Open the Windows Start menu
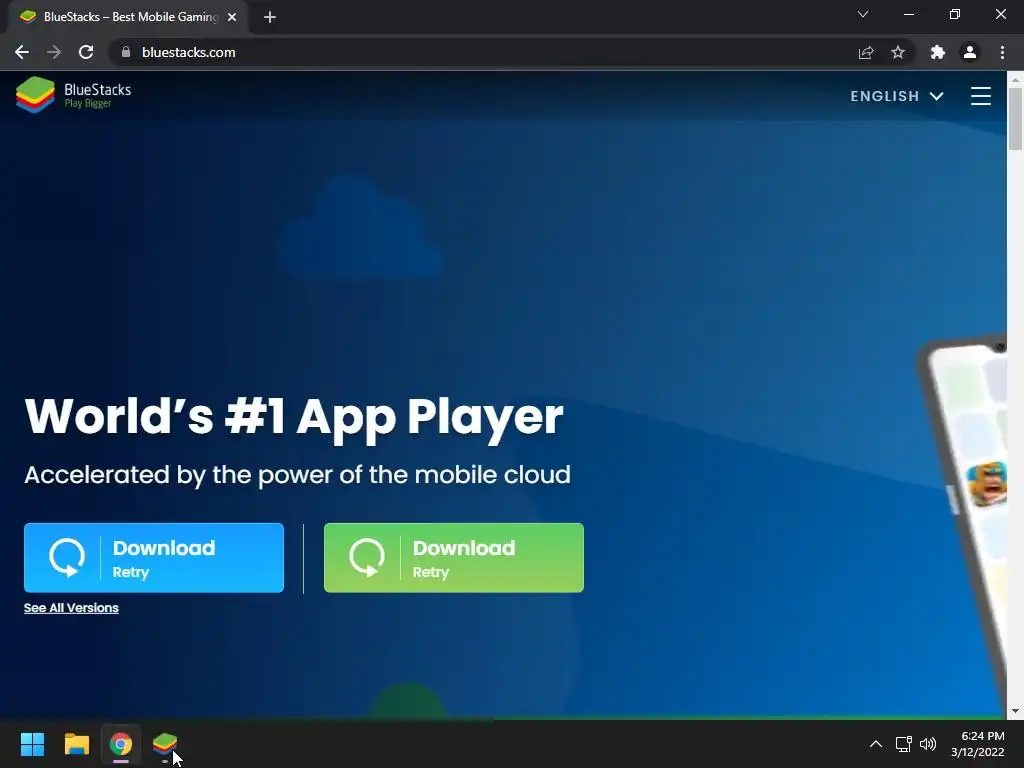This screenshot has width=1024, height=768. click(32, 744)
